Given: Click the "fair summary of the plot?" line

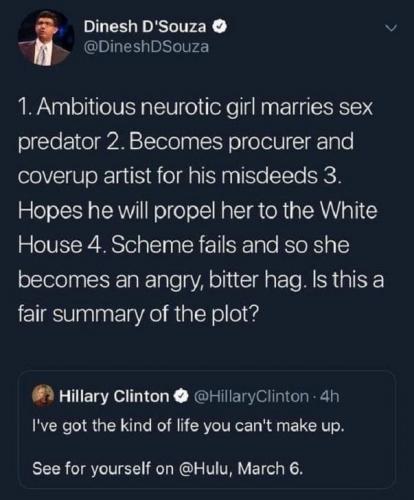Looking at the screenshot, I should 138,314.
